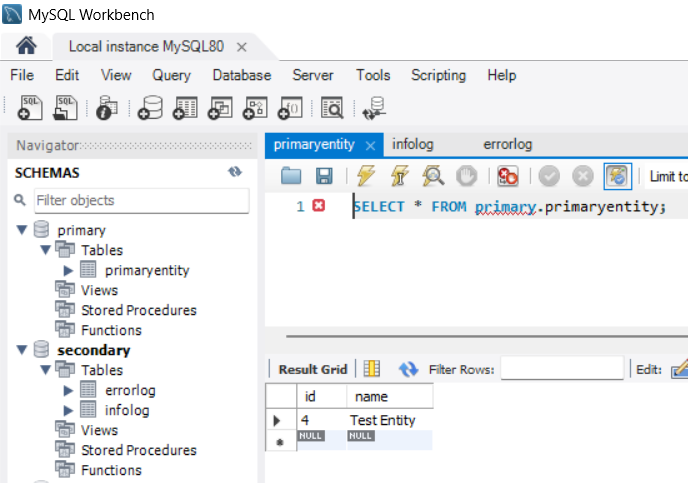Screen dimensions: 688x483
Task: Reconnect to DBMS toolbar icon
Action: tap(374, 108)
